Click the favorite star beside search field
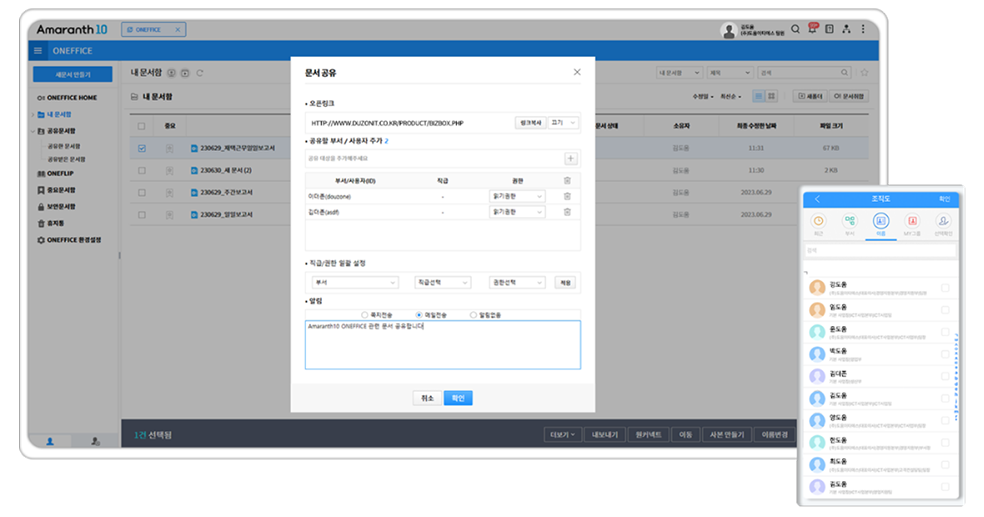 (865, 73)
